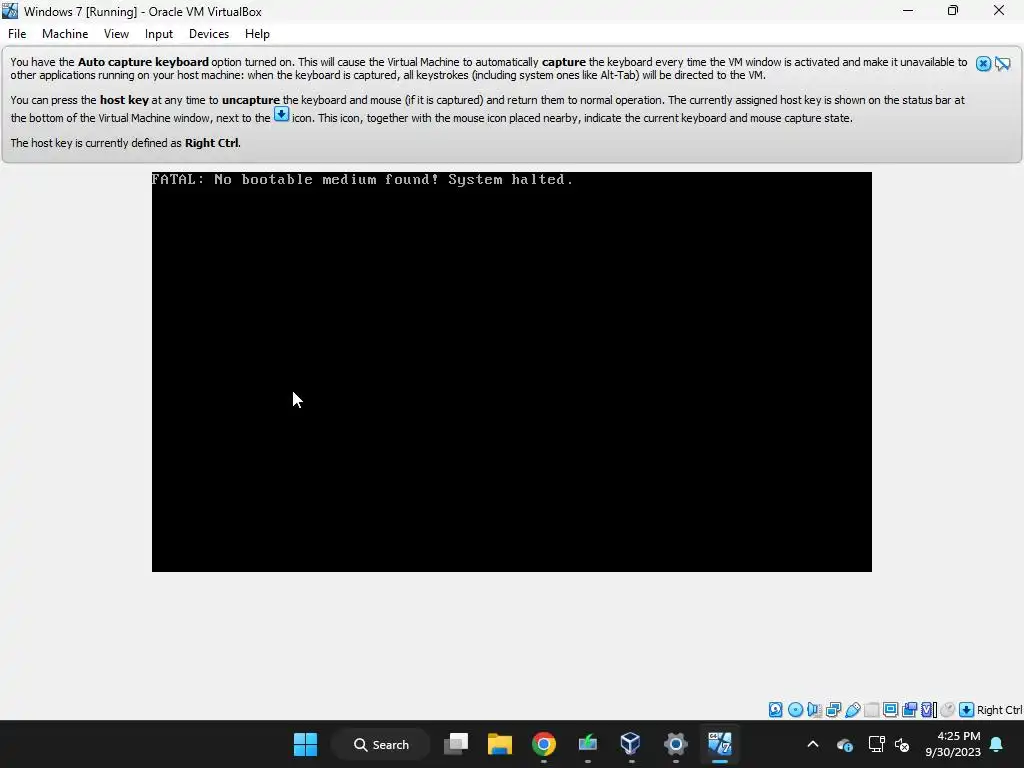Screen dimensions: 1024x768
Task: Click the 'FATAL: No bootable medium found' text
Action: pos(362,180)
